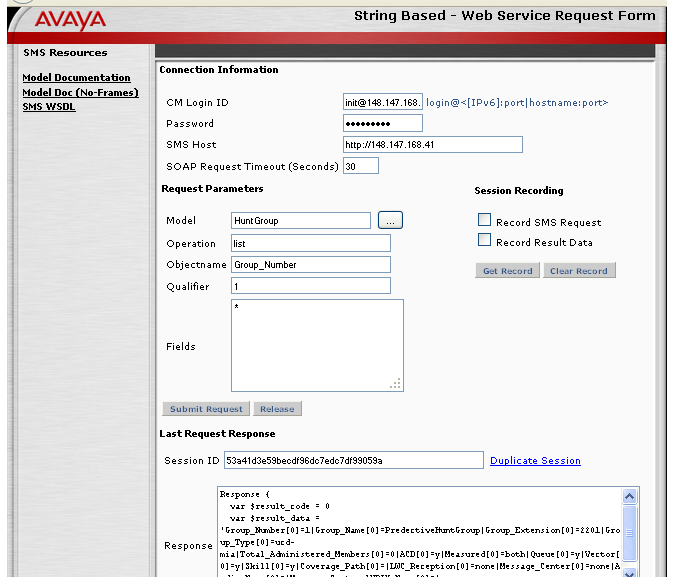The image size is (686, 587).
Task: Open the Model browse (...) button
Action: [x=390, y=220]
